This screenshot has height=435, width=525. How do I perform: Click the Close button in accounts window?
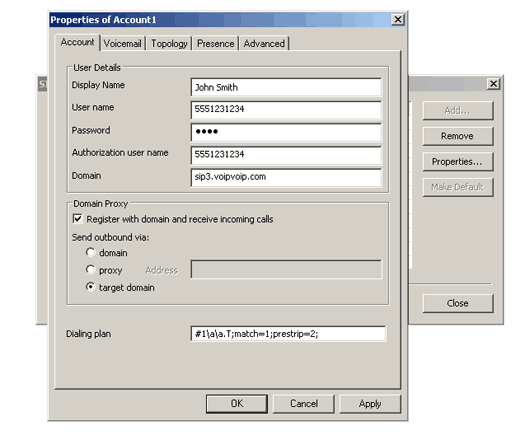coord(458,303)
